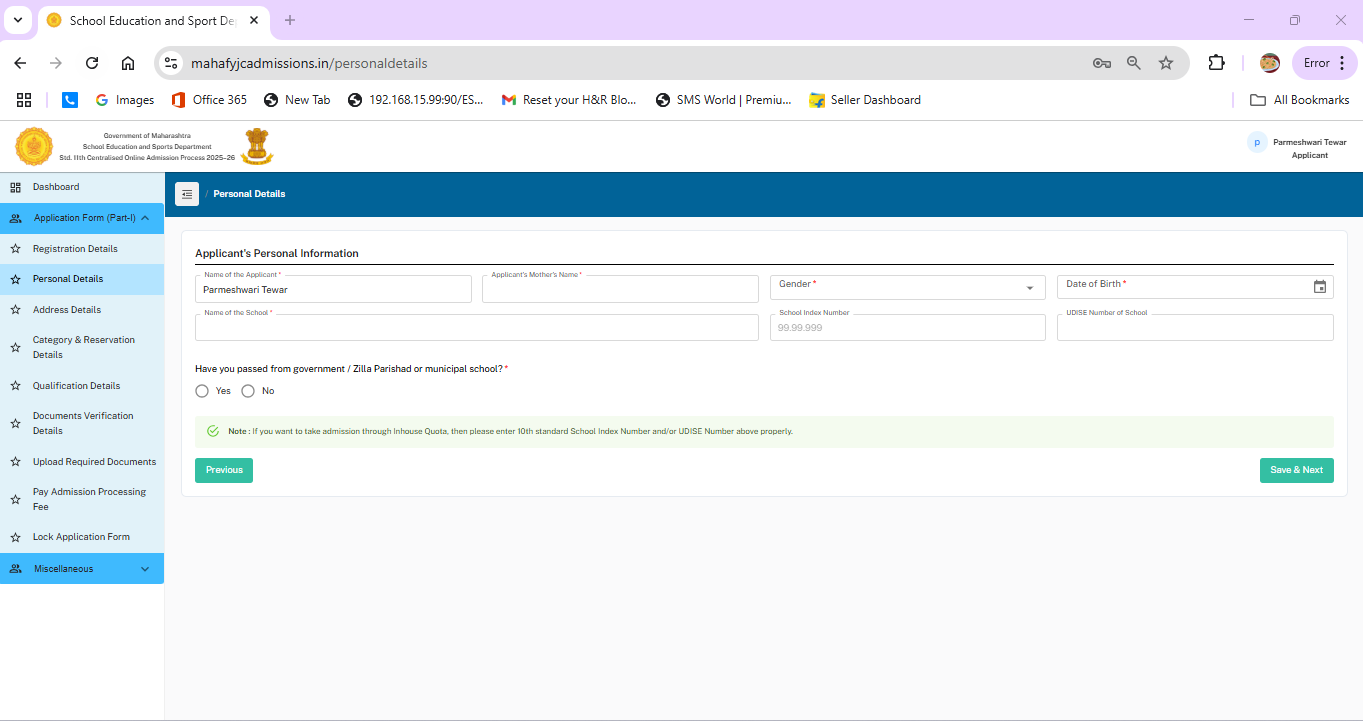The width and height of the screenshot is (1363, 721).
Task: Click the Applicant's Mother's Name field
Action: point(620,289)
